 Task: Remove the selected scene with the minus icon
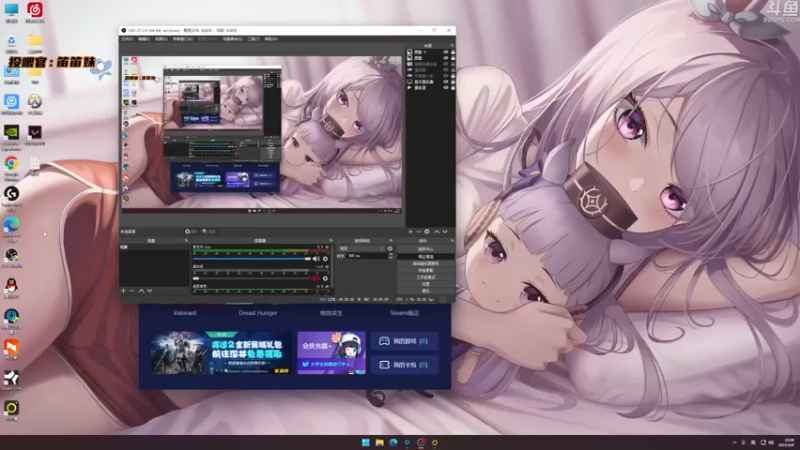coord(132,290)
